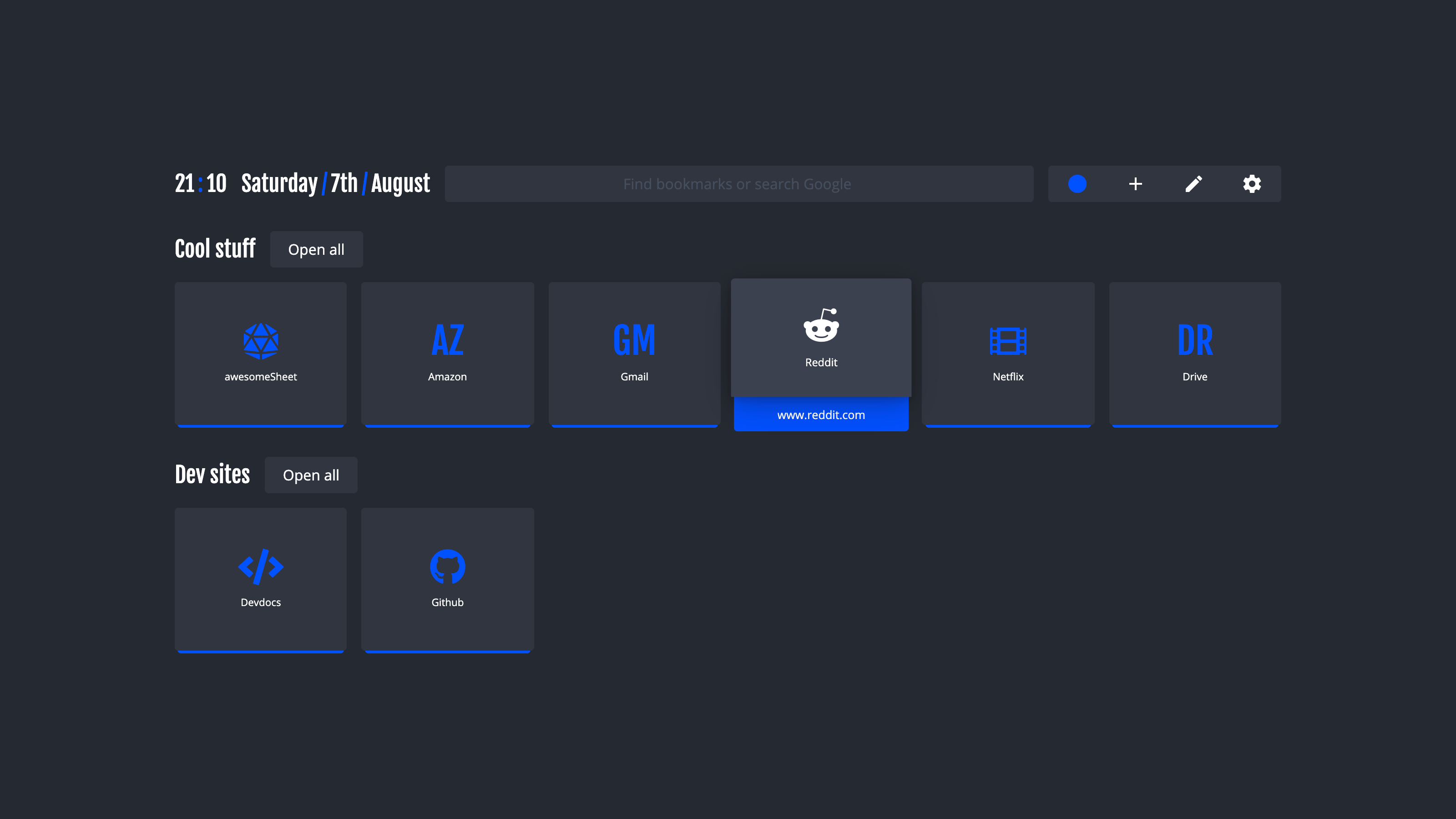Click the pencil edit icon
The width and height of the screenshot is (1456, 819).
(x=1194, y=184)
